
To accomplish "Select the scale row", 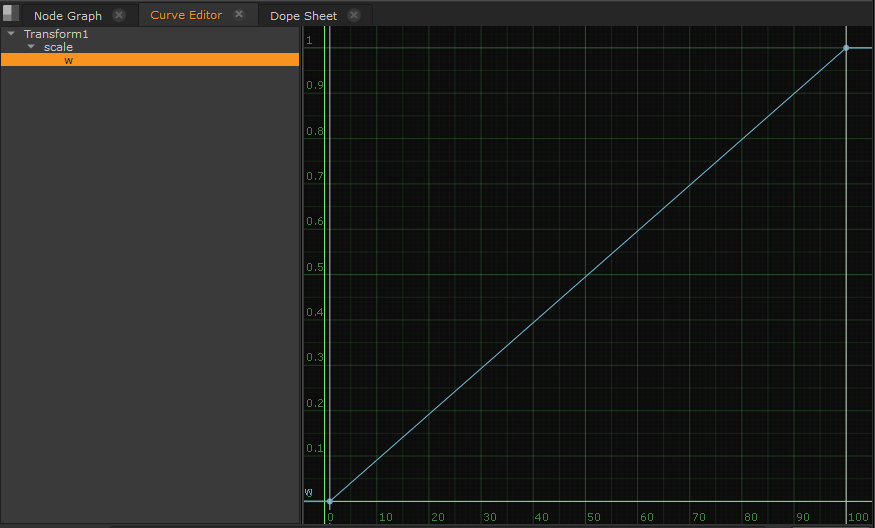I will [x=150, y=47].
